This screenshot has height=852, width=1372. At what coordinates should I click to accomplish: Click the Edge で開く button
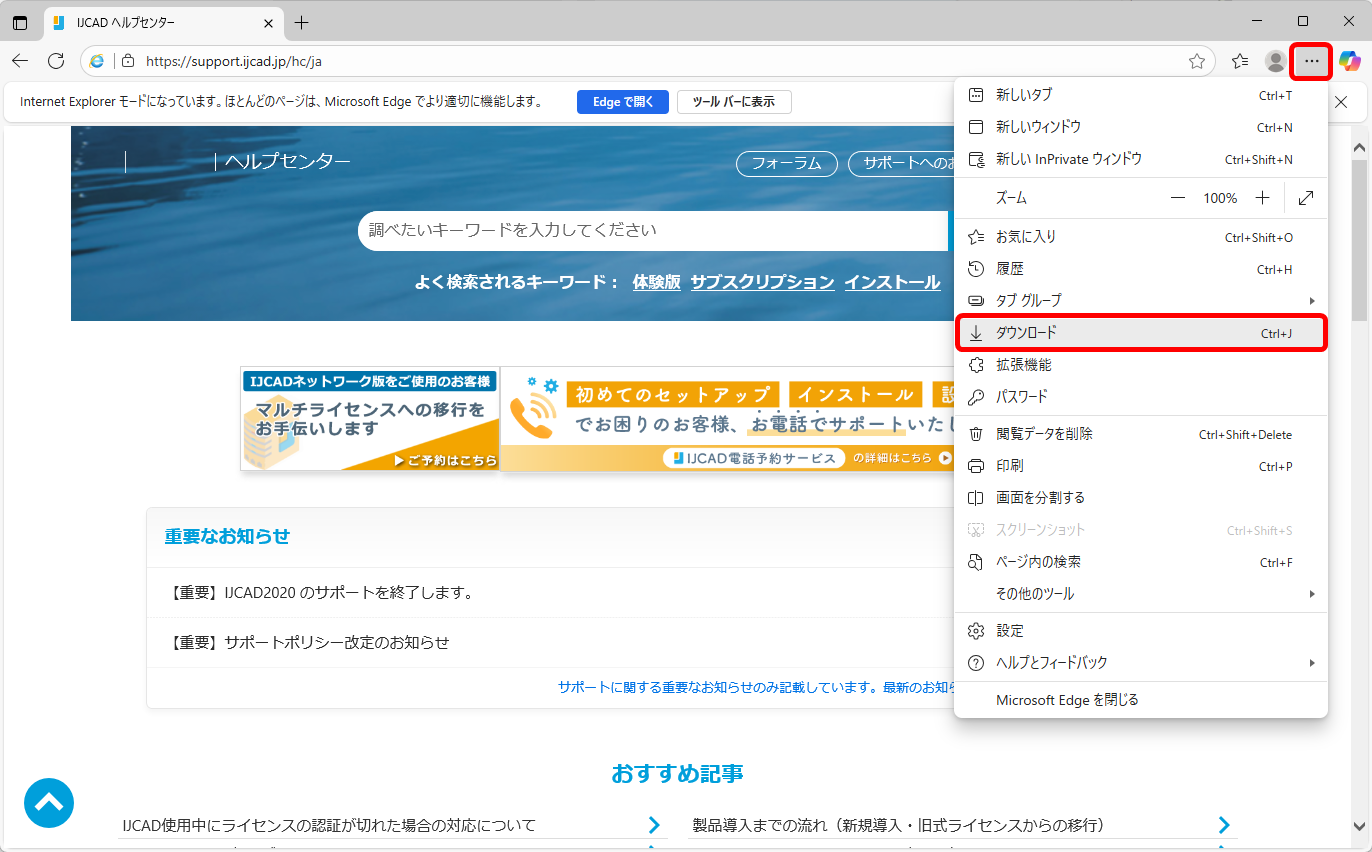coord(622,101)
